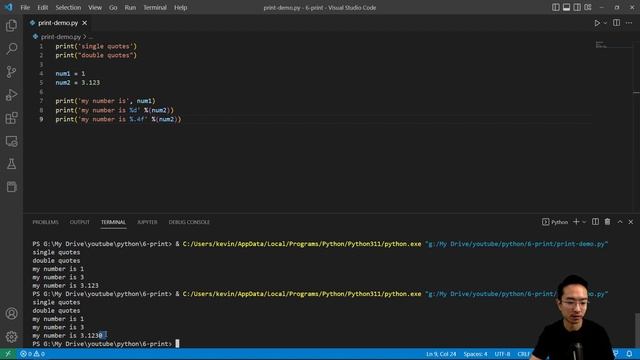This screenshot has height=360, width=640.
Task: Open the Selection menu
Action: click(68, 7)
